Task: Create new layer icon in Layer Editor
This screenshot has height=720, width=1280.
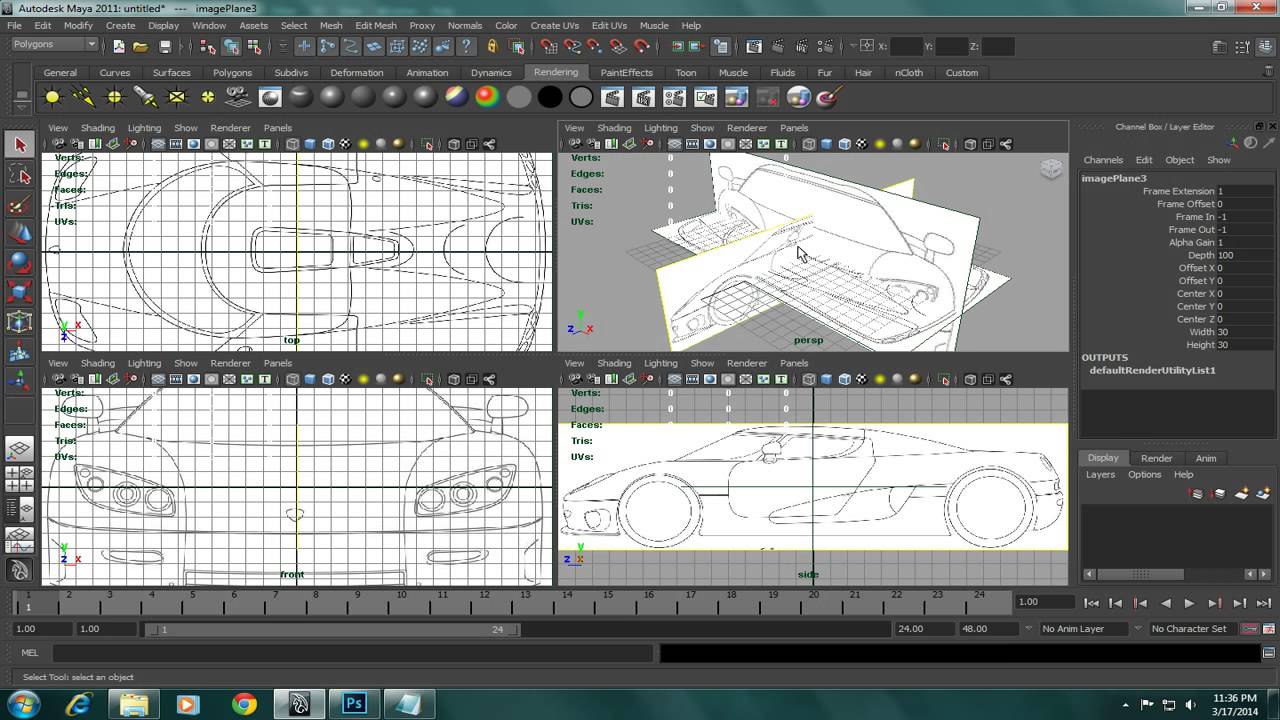Action: pos(1242,494)
